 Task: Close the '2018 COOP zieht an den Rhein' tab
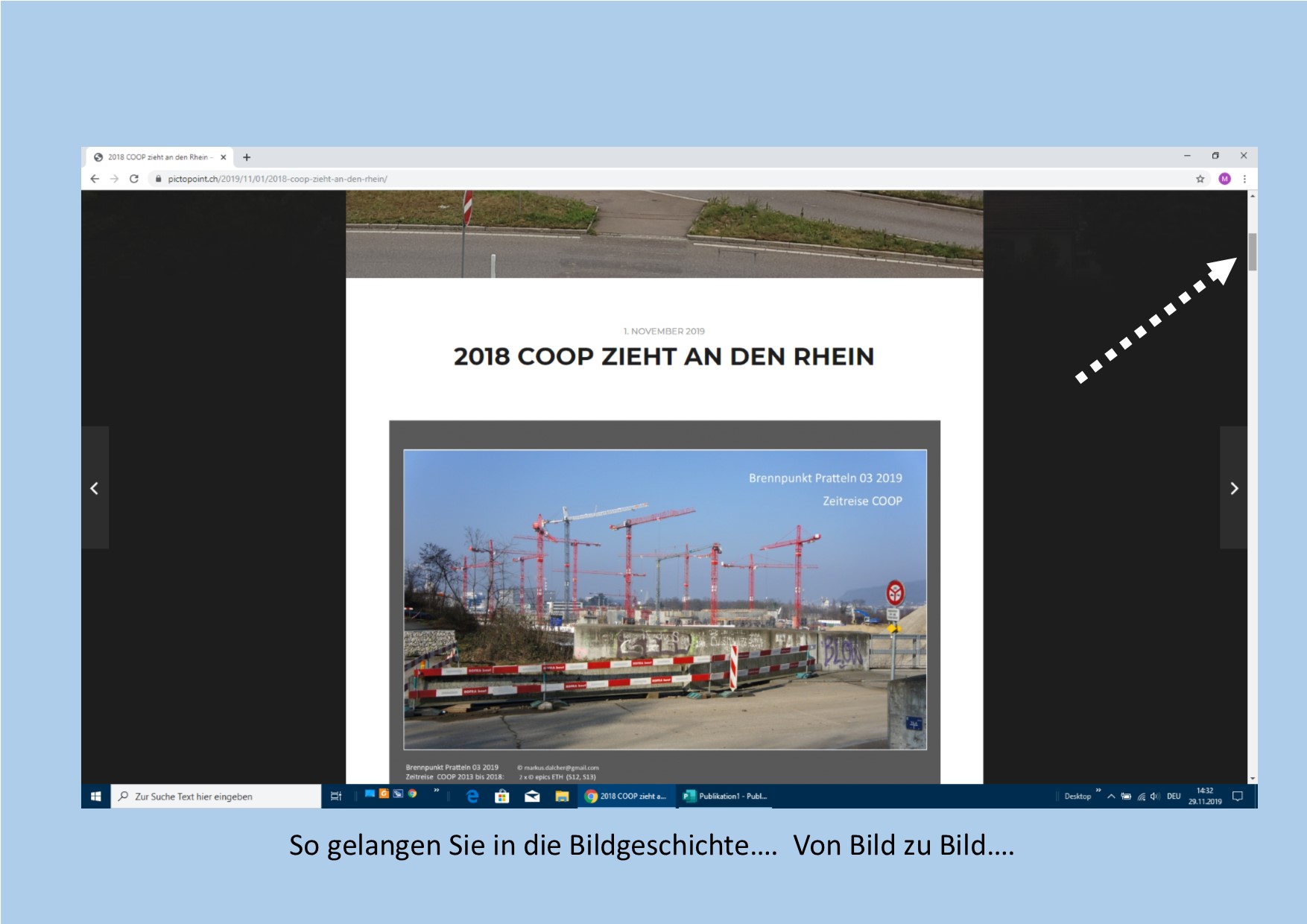223,157
